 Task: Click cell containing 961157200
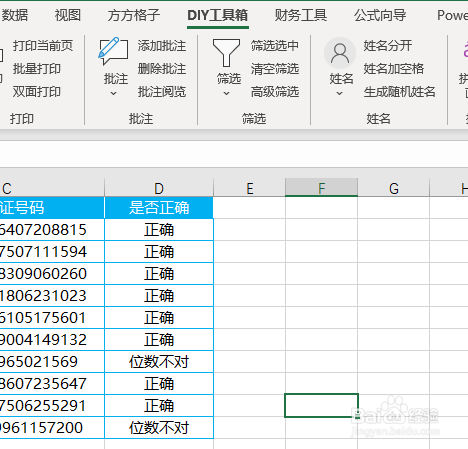tap(52, 428)
